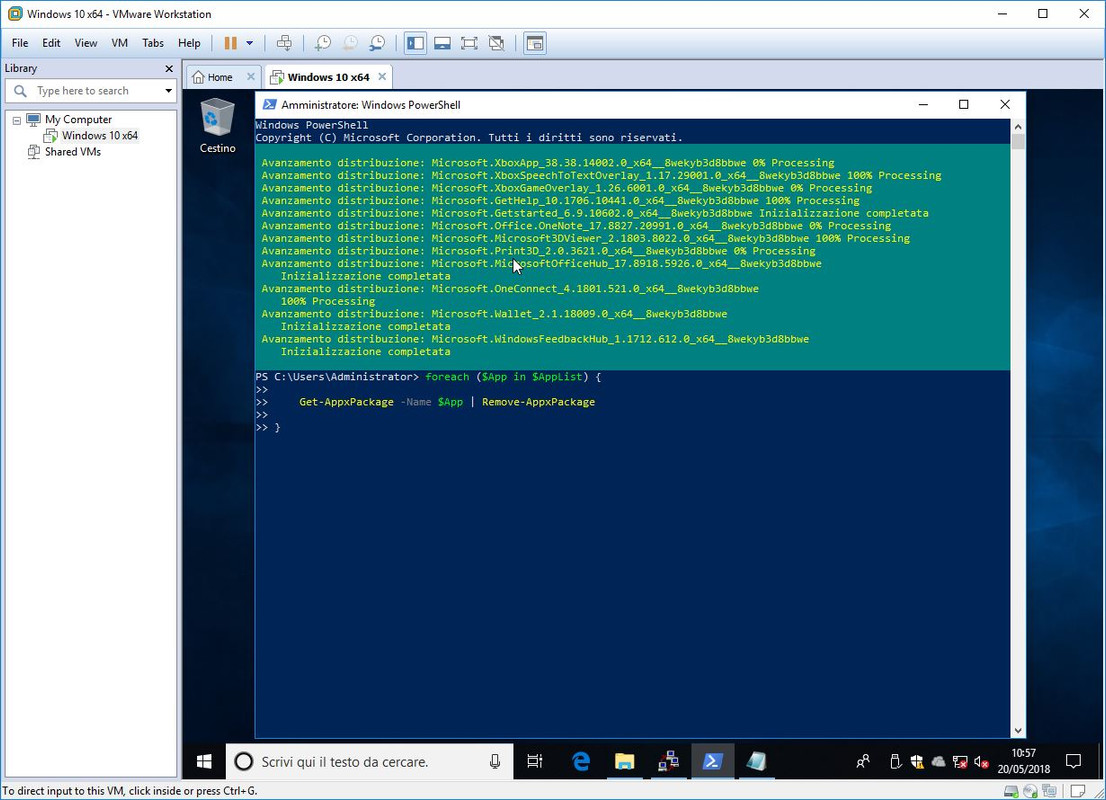Open the last pinned taskbar app
The image size is (1106, 800).
tap(755, 761)
